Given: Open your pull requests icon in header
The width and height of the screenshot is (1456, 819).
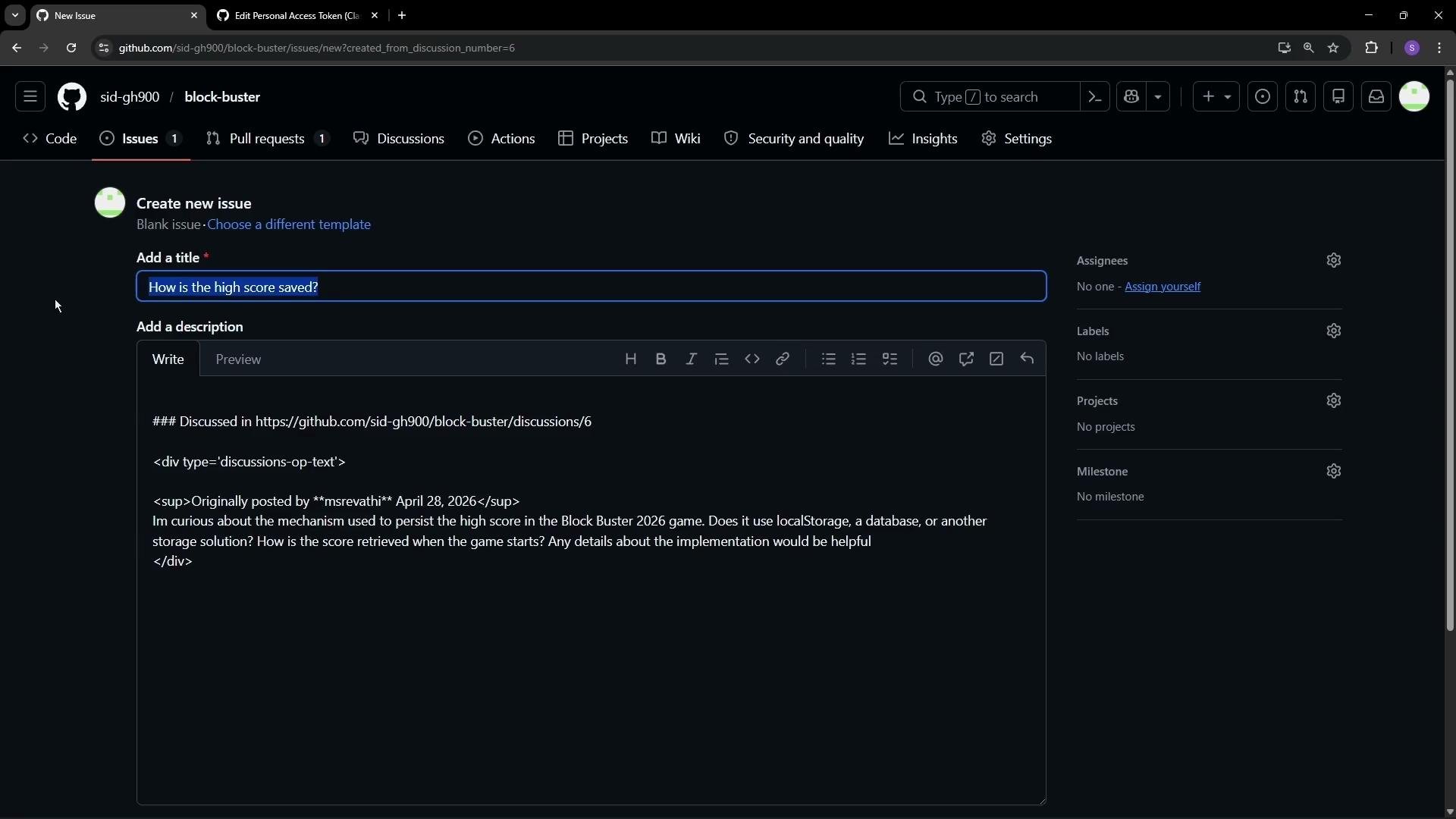Looking at the screenshot, I should pos(1301,97).
